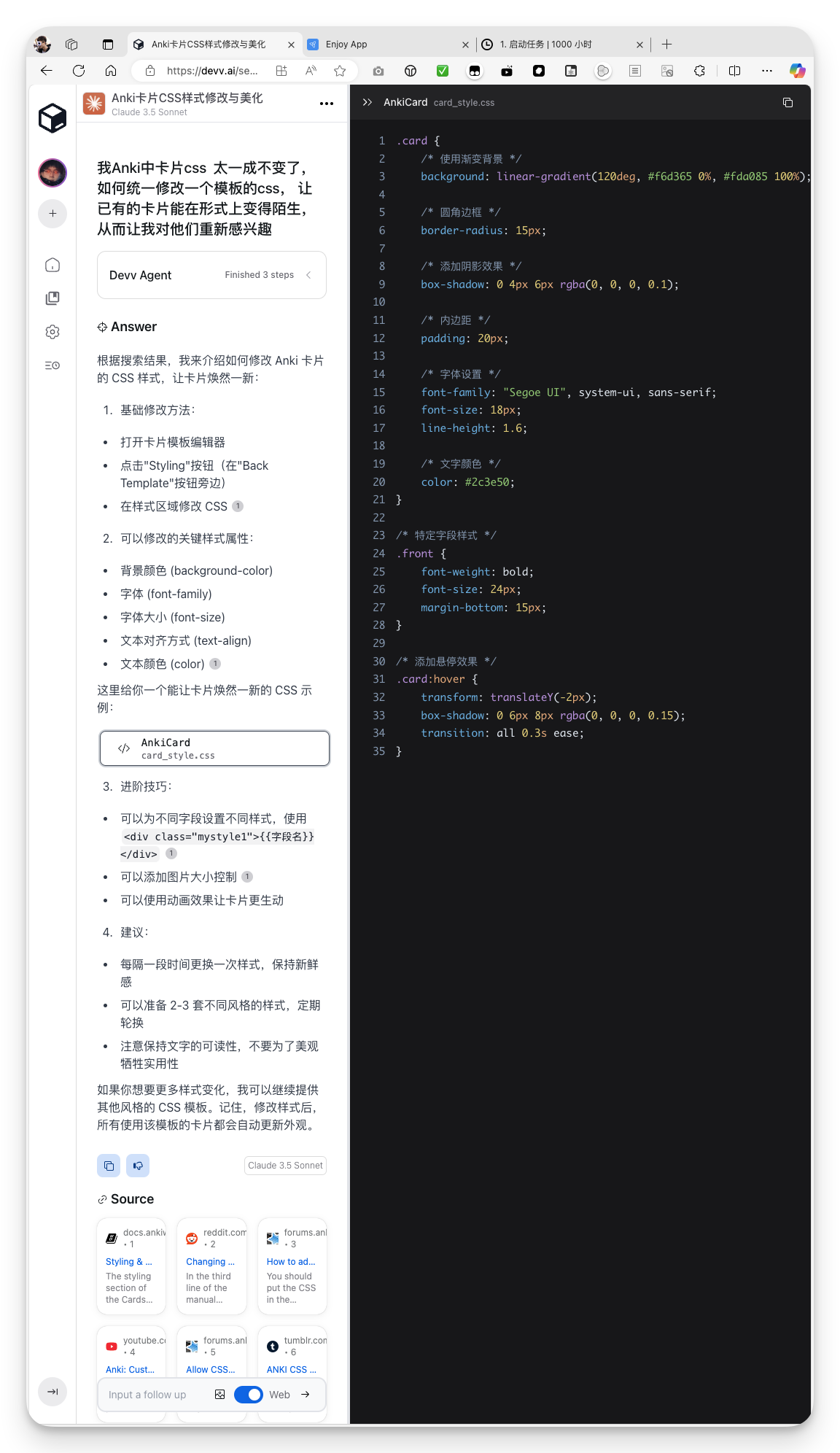
Task: Open youtube.com Anki: Cust source card
Action: click(131, 1353)
